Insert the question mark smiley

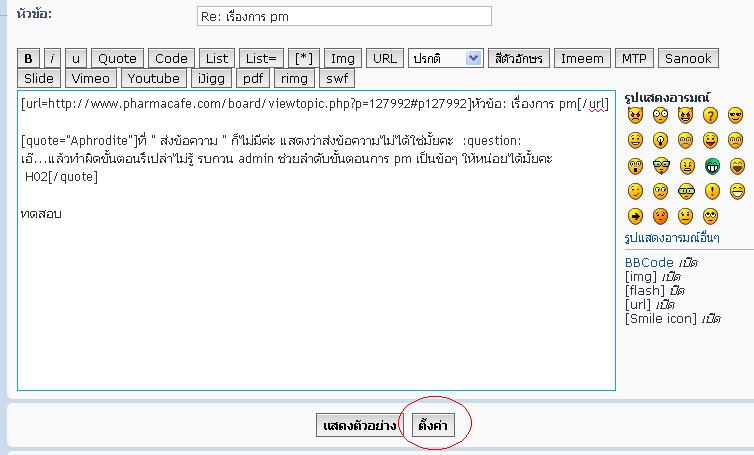point(712,115)
